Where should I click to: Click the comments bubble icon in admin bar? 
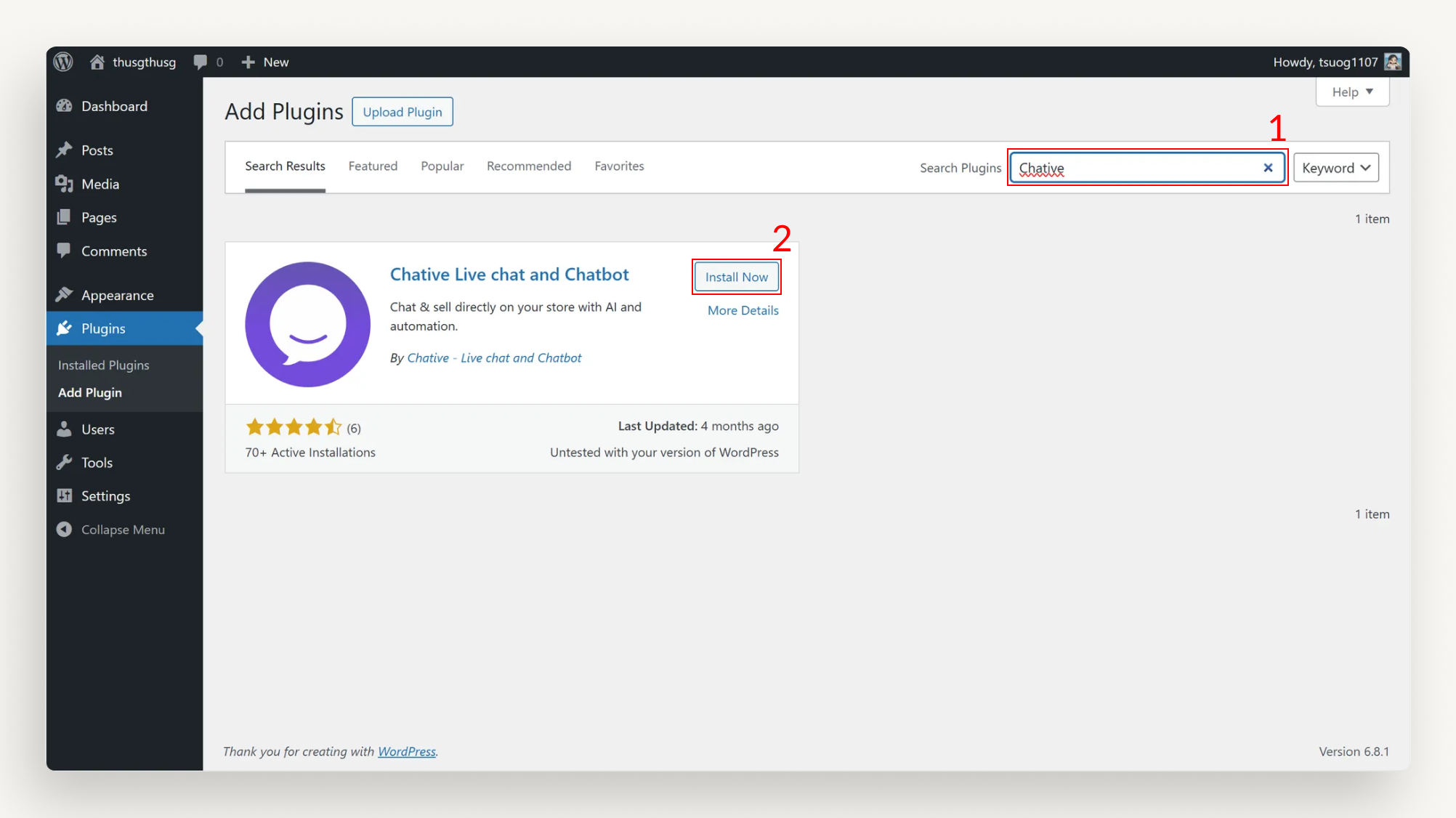click(201, 62)
